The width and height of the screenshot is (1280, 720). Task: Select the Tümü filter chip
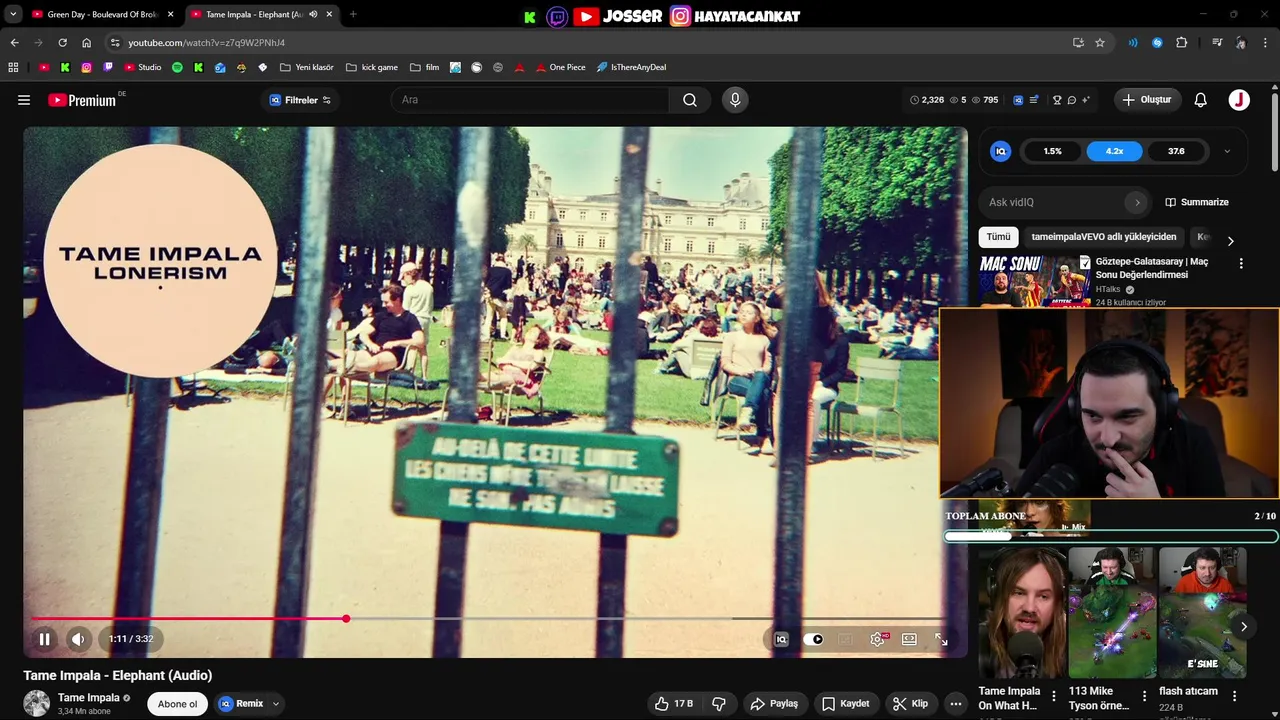tap(998, 237)
